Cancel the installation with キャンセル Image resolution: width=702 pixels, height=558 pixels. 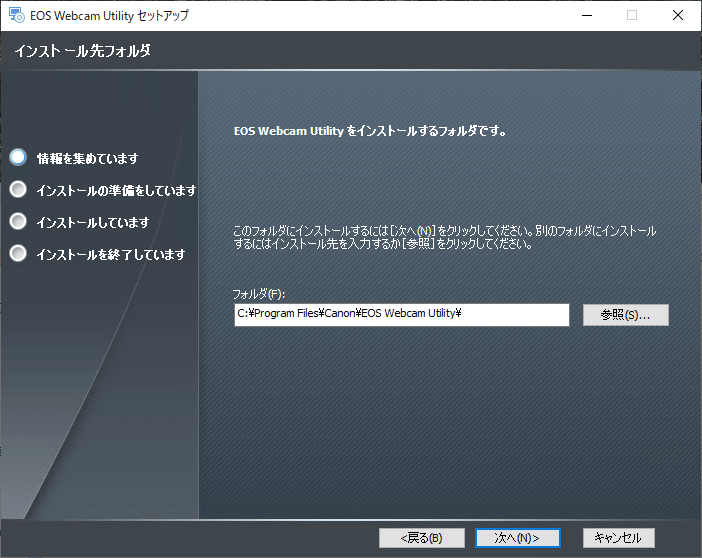click(618, 538)
